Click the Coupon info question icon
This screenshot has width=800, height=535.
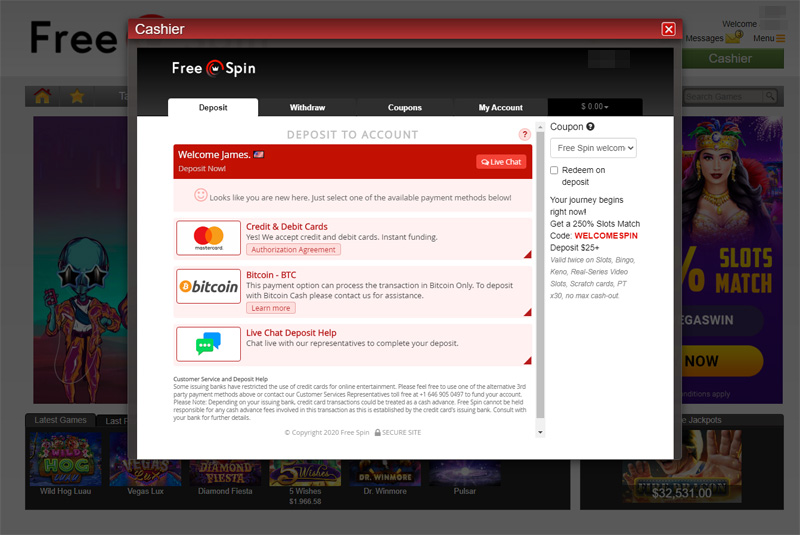pos(590,126)
